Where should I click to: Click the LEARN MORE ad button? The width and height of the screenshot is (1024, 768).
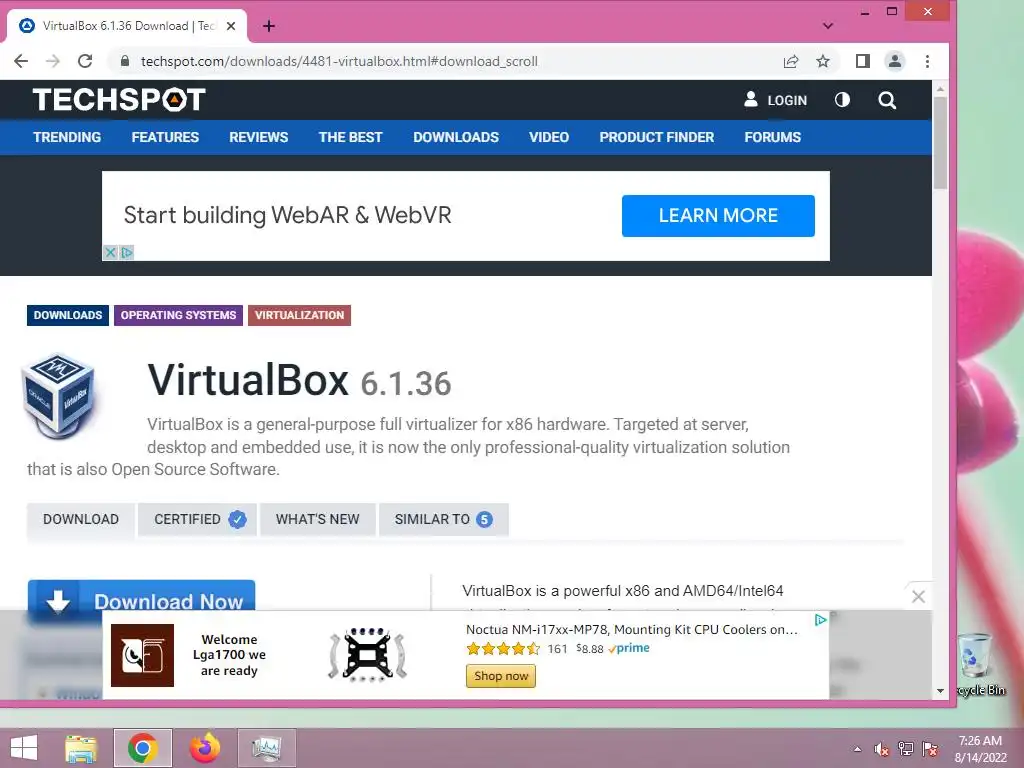[x=718, y=216]
